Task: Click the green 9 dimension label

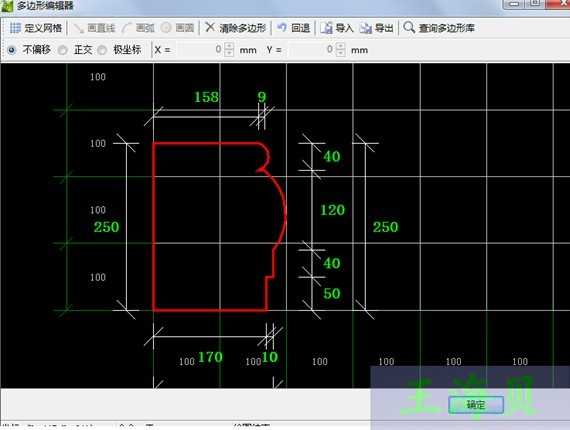Action: (x=262, y=97)
